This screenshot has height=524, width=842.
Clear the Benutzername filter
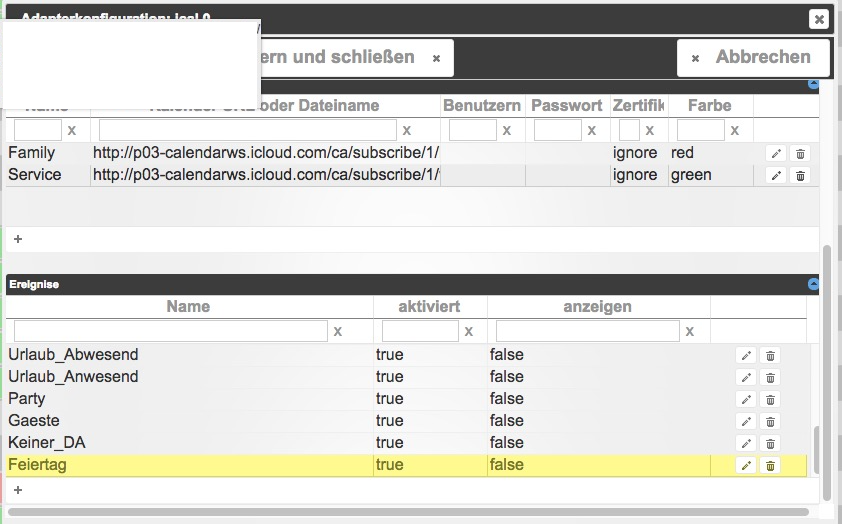(506, 130)
